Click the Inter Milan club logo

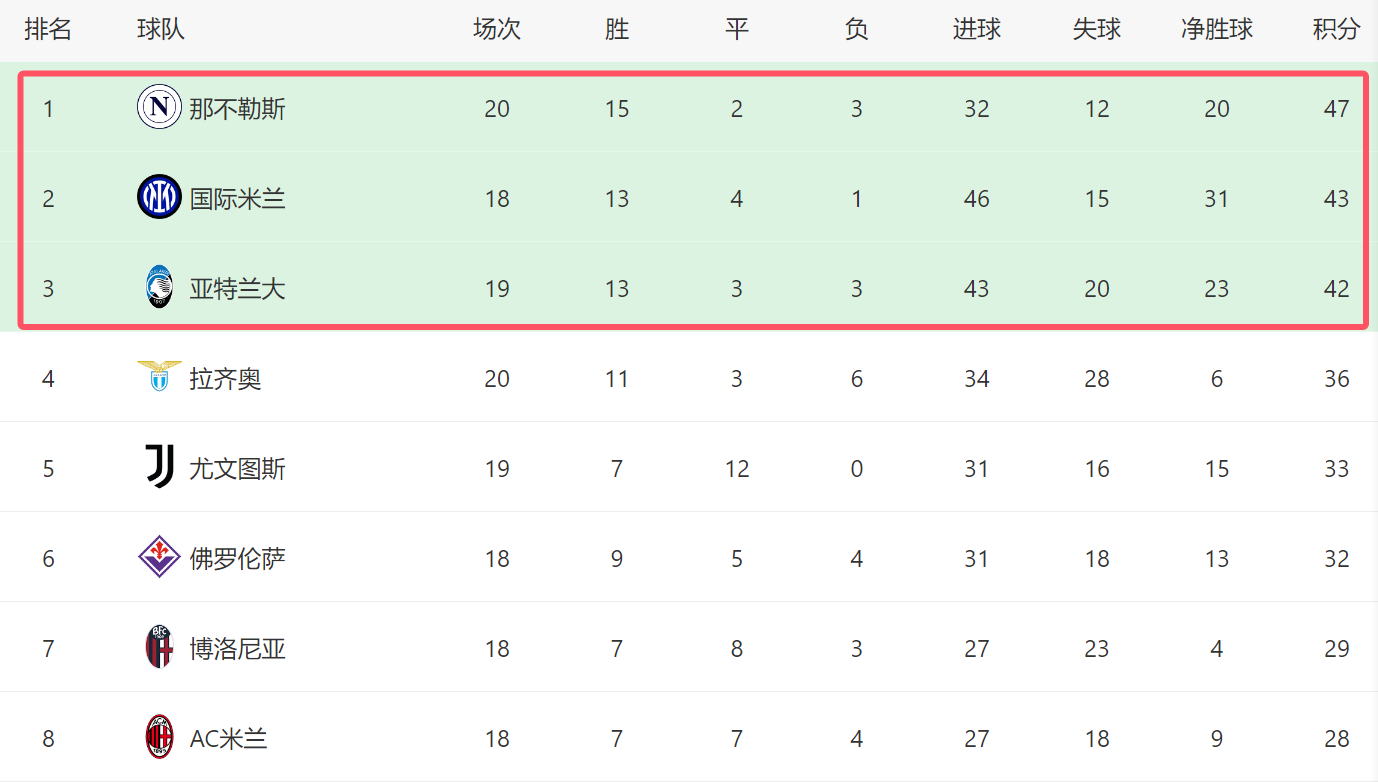(x=159, y=197)
